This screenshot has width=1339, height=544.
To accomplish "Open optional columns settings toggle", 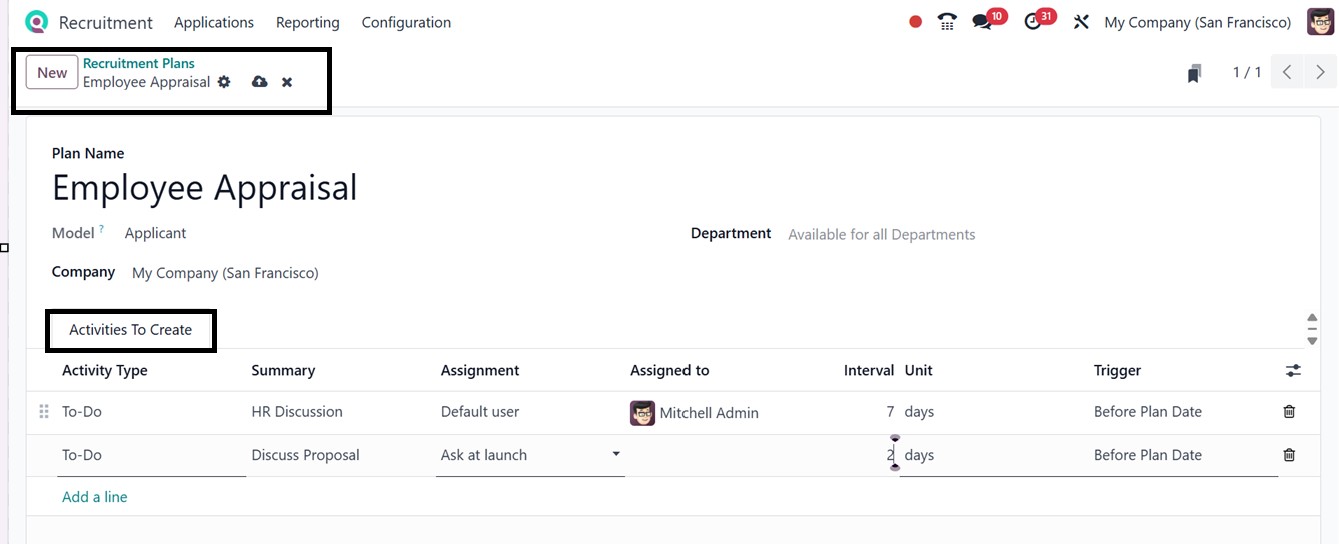I will [1293, 371].
